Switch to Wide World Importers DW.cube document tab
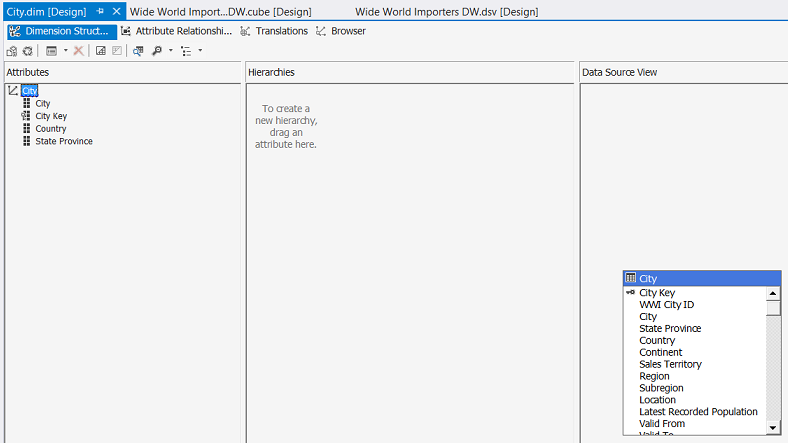The width and height of the screenshot is (788, 443). coord(221,12)
